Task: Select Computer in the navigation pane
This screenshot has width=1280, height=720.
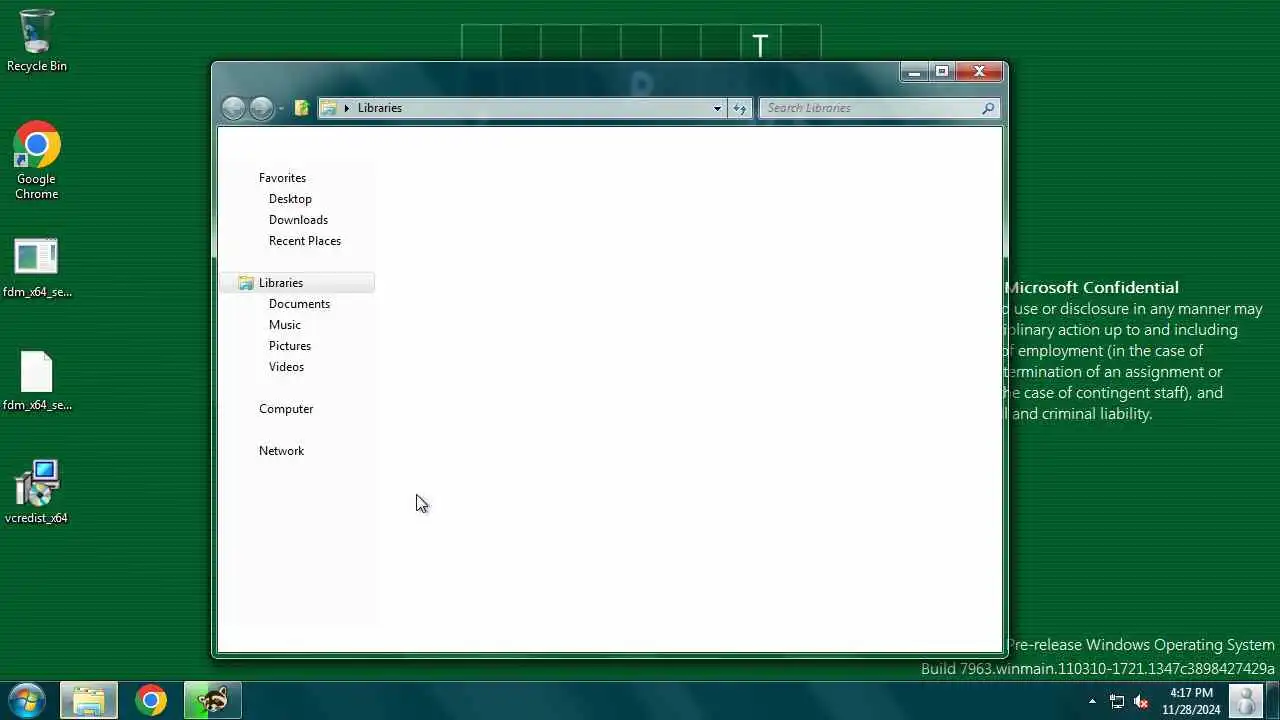Action: click(286, 409)
